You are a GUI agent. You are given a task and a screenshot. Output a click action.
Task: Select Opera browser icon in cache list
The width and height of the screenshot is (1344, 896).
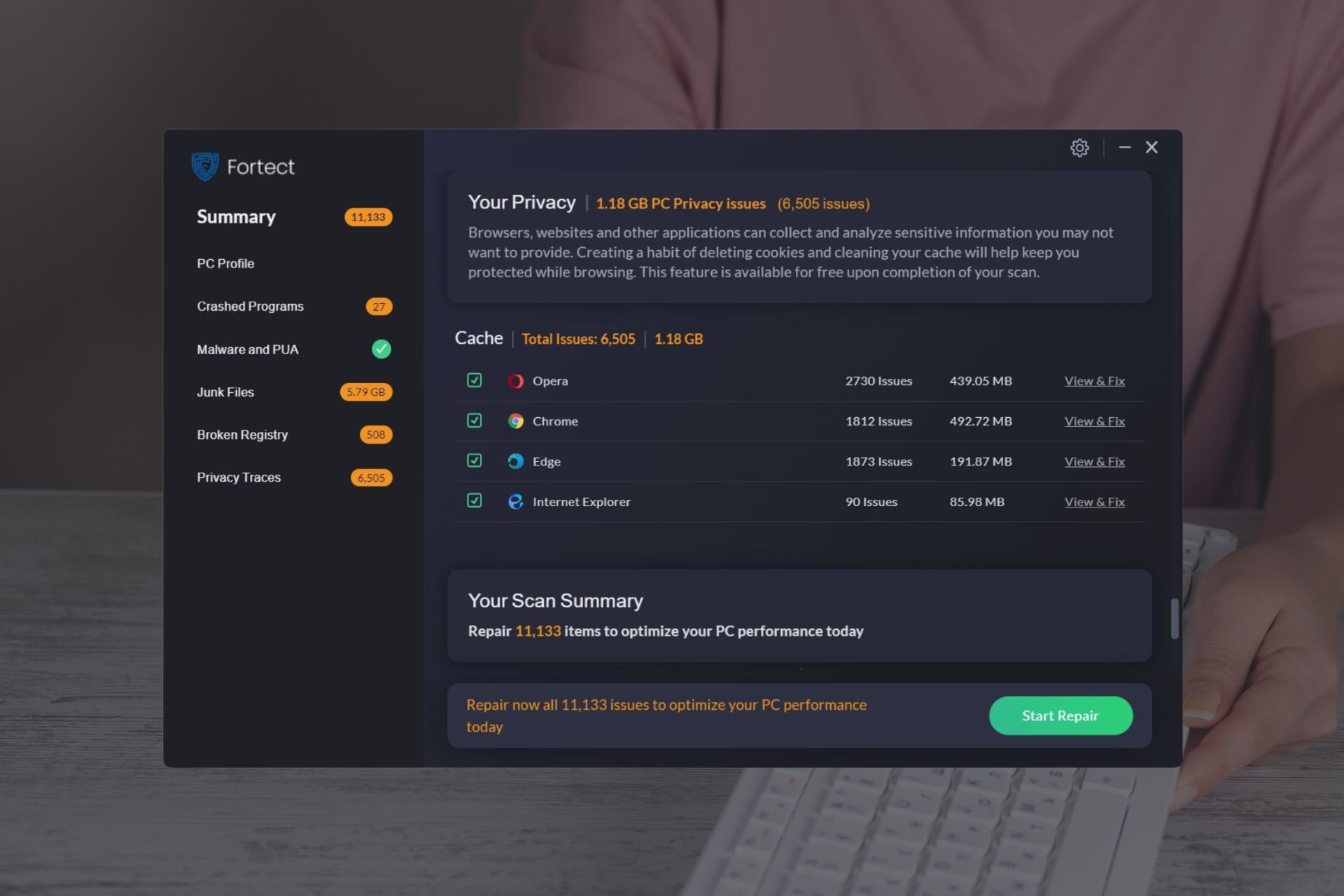(515, 380)
